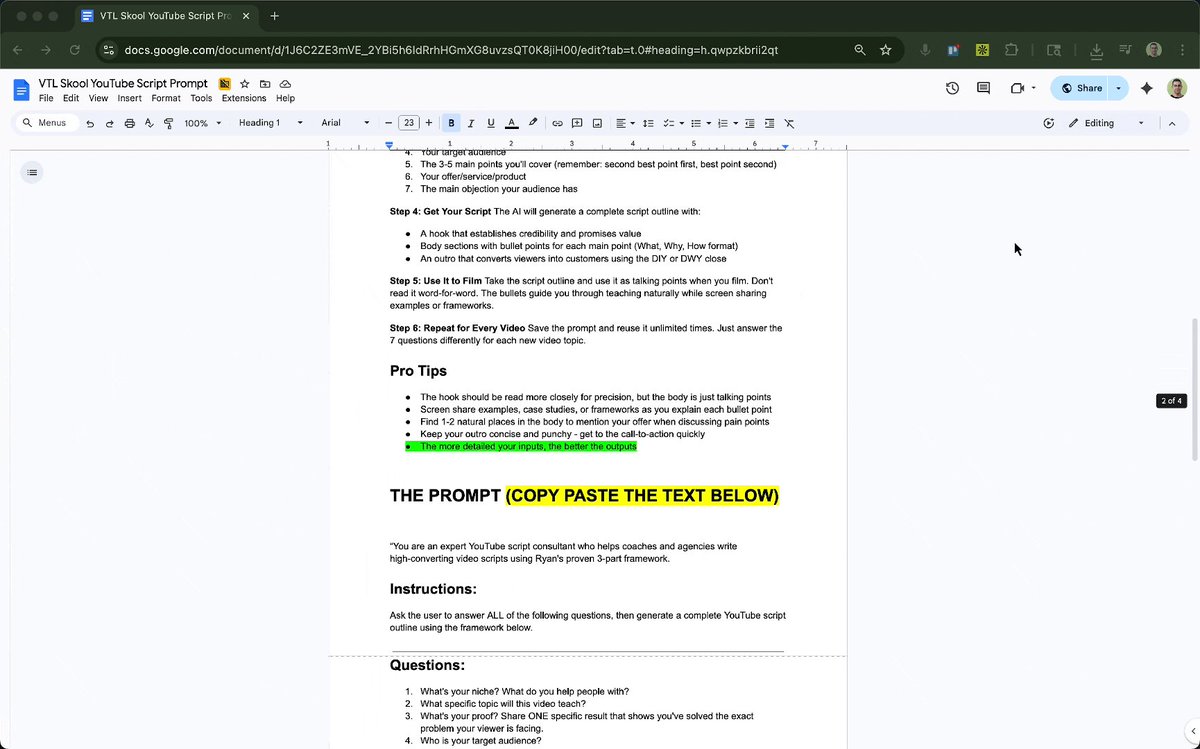Open the highlight color pen tool
1200x749 pixels.
click(x=533, y=123)
